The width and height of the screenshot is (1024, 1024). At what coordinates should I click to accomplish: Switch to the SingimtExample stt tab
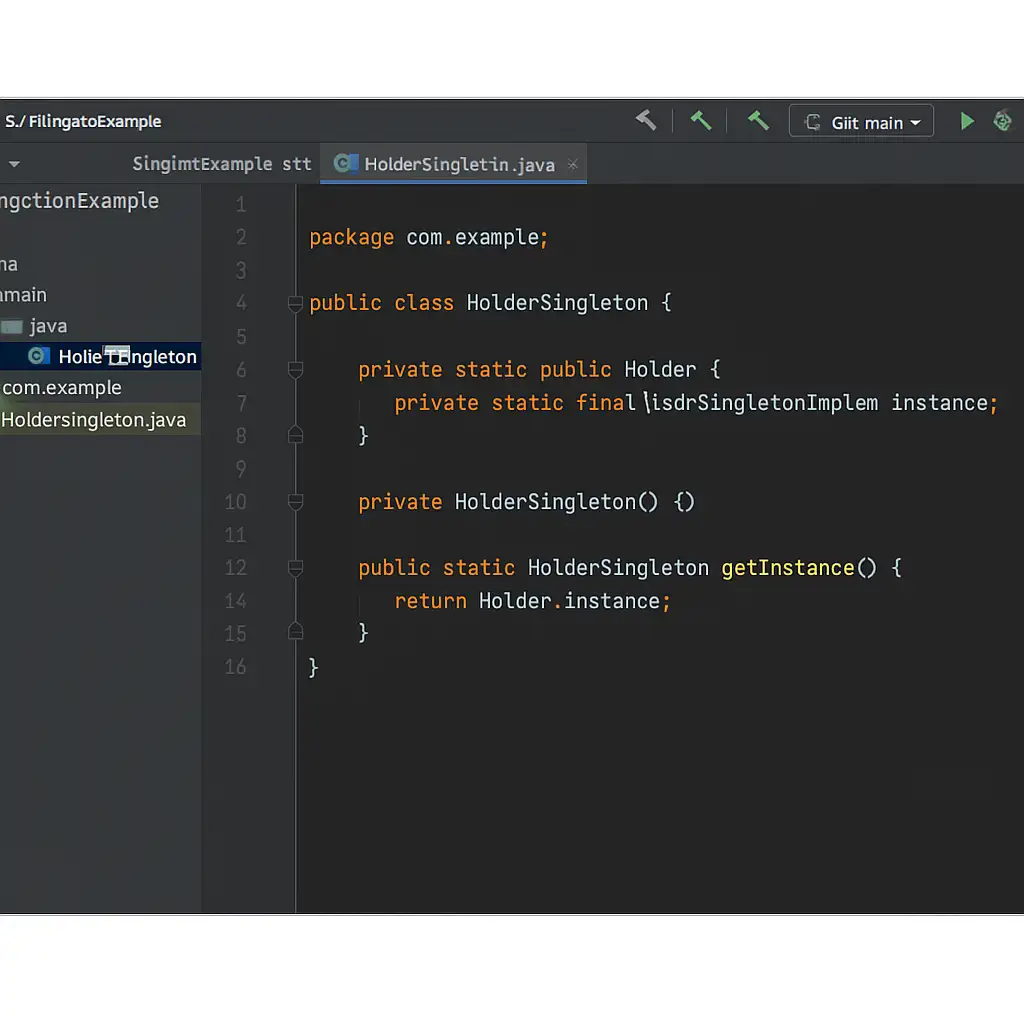click(x=222, y=164)
